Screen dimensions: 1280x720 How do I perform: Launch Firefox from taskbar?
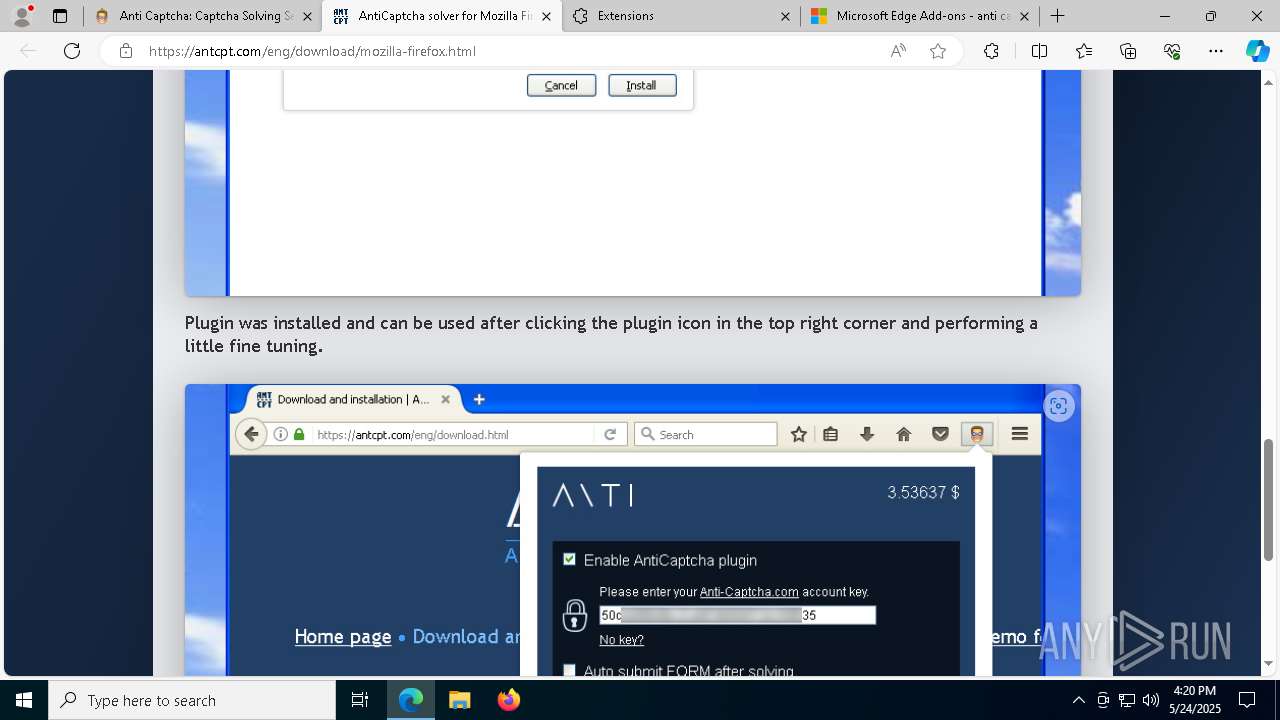tap(508, 700)
